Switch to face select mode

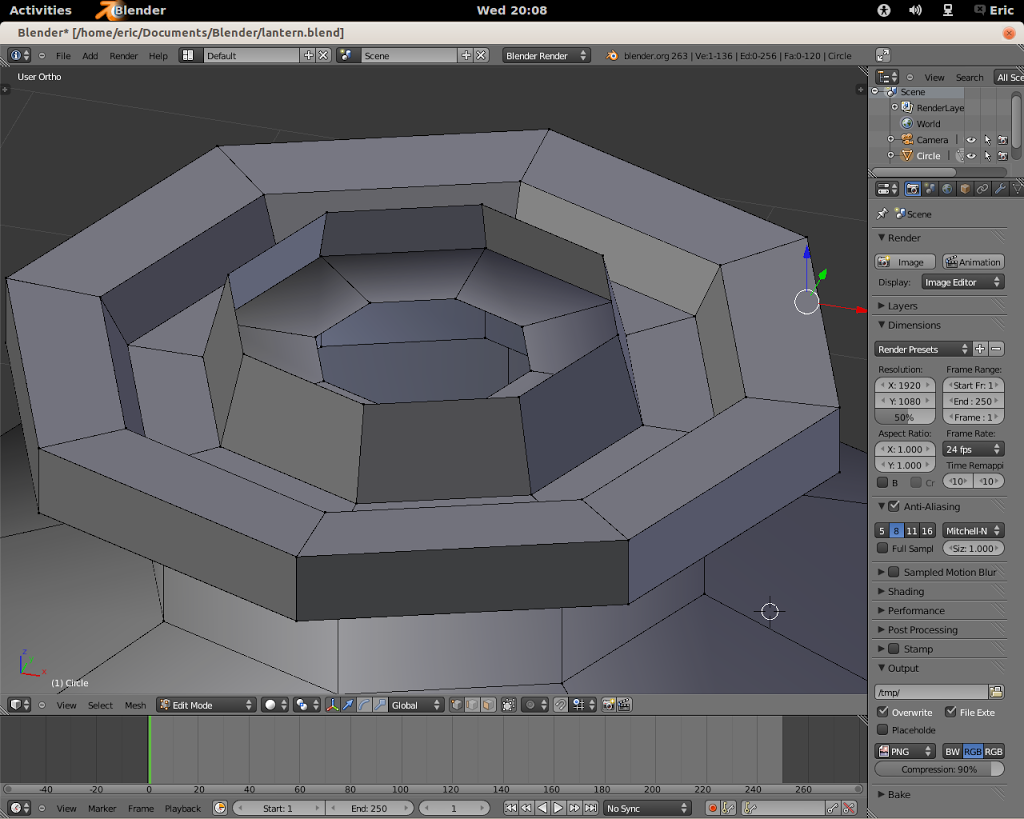coord(490,704)
